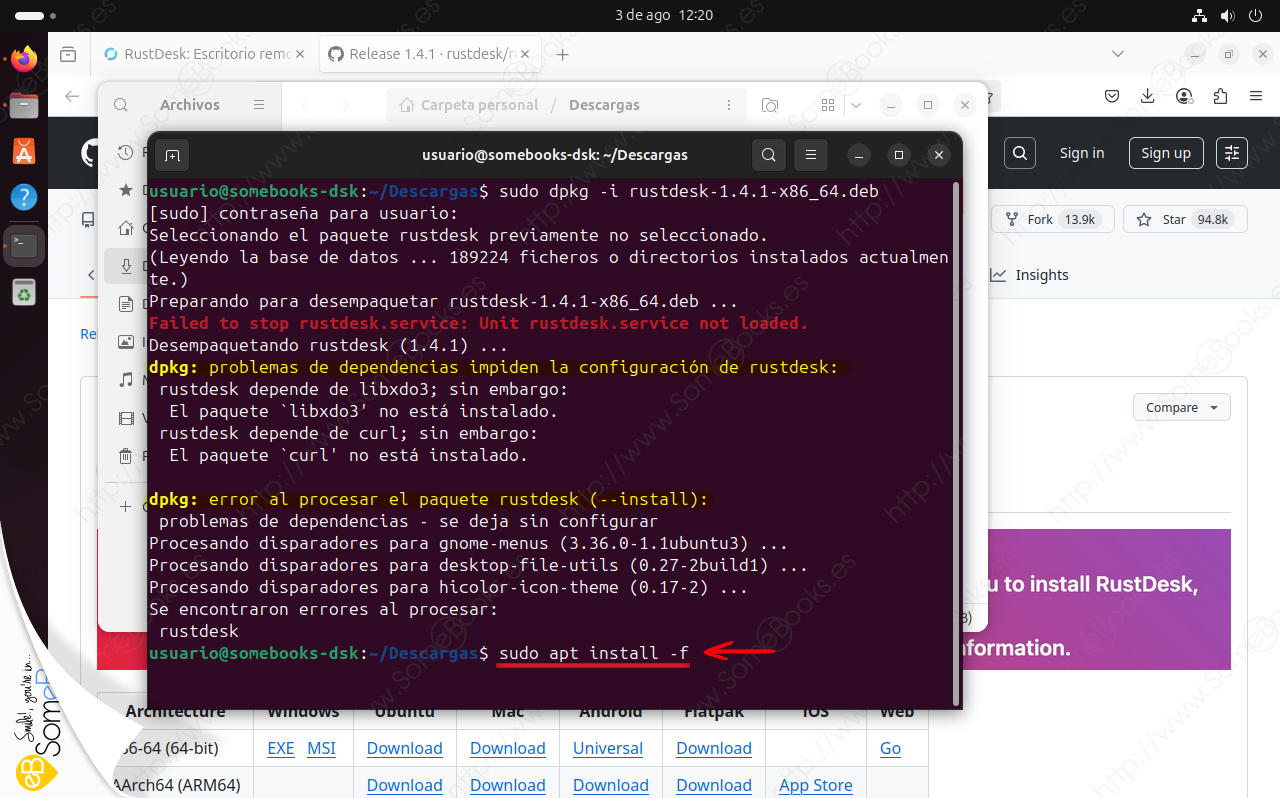1280x798 pixels.
Task: Open new tab button in terminal header
Action: point(172,155)
